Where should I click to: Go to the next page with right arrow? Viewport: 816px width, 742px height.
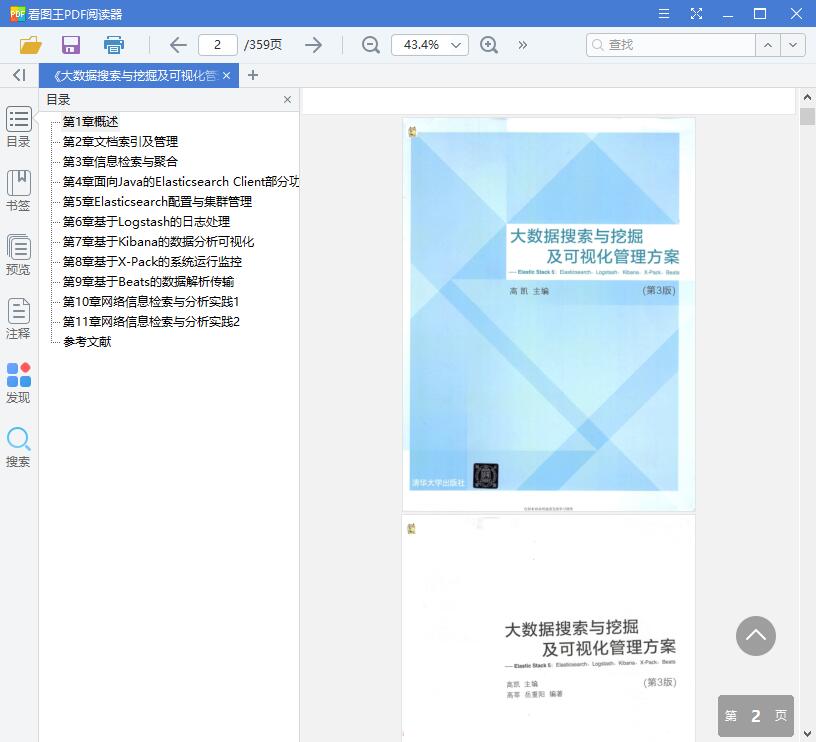click(313, 45)
